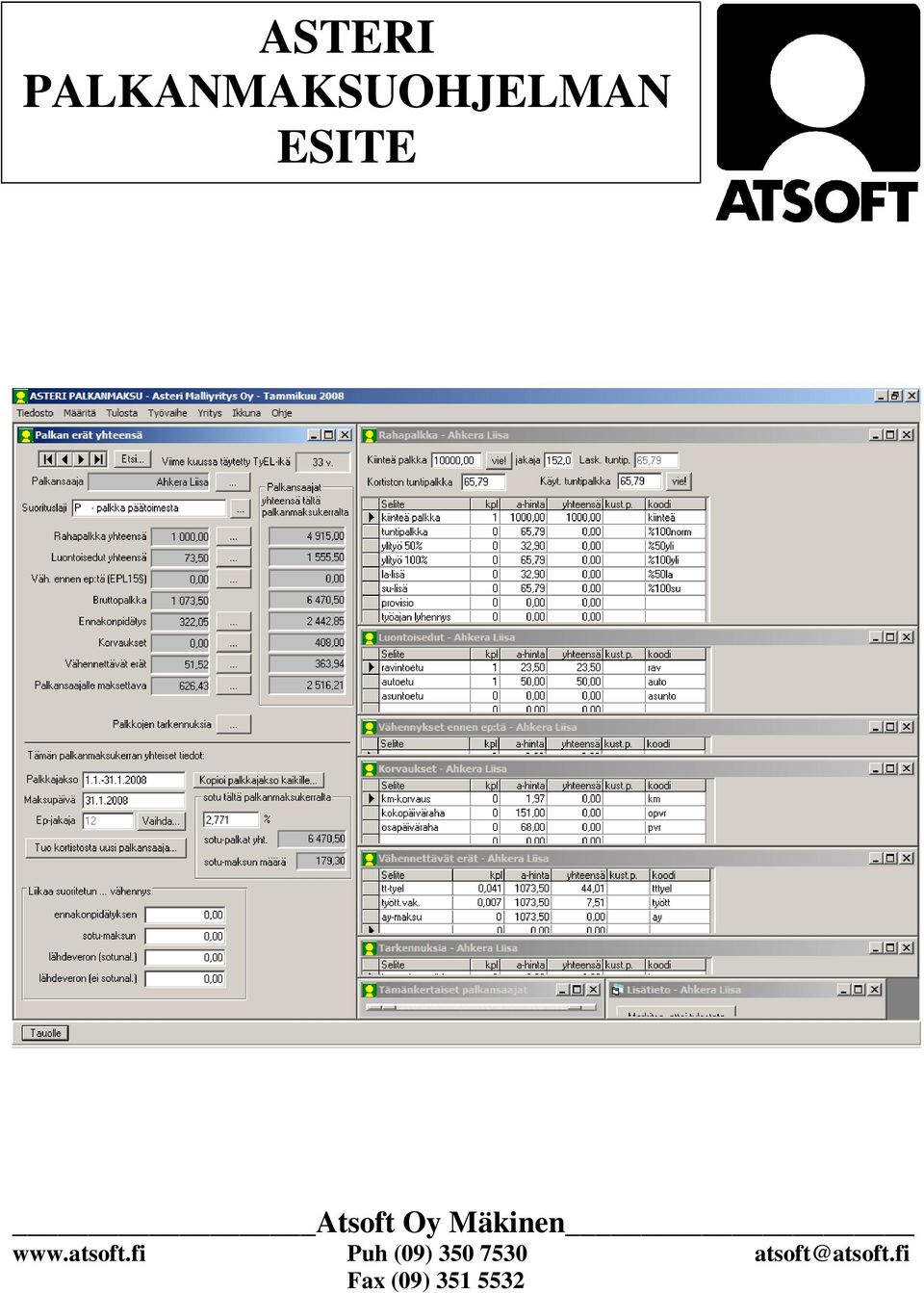Open Suorituslaji selection button (...)
Image resolution: width=924 pixels, height=1293 pixels.
tap(240, 508)
